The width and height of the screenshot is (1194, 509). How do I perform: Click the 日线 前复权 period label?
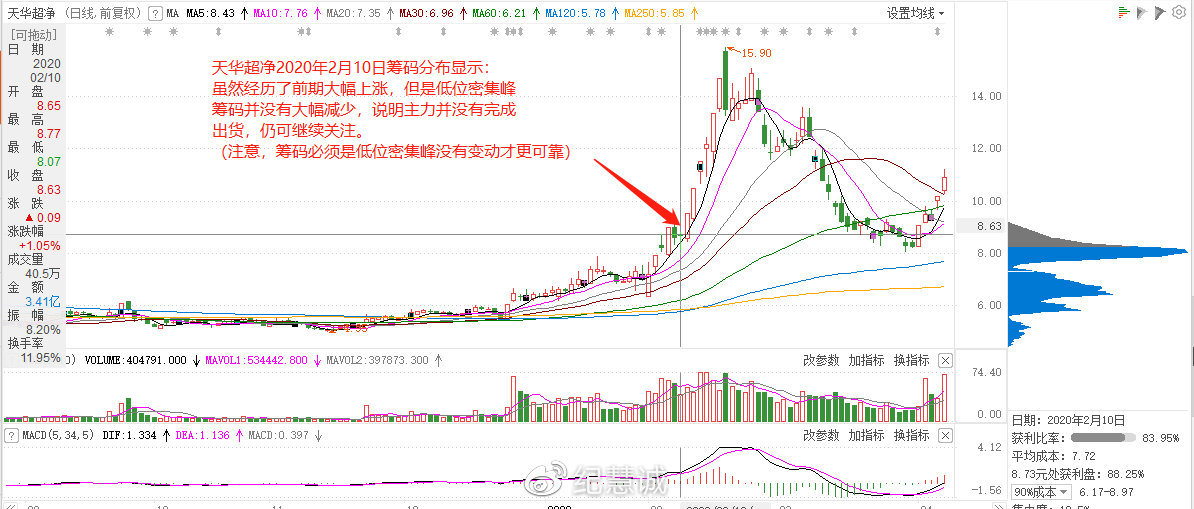click(104, 14)
